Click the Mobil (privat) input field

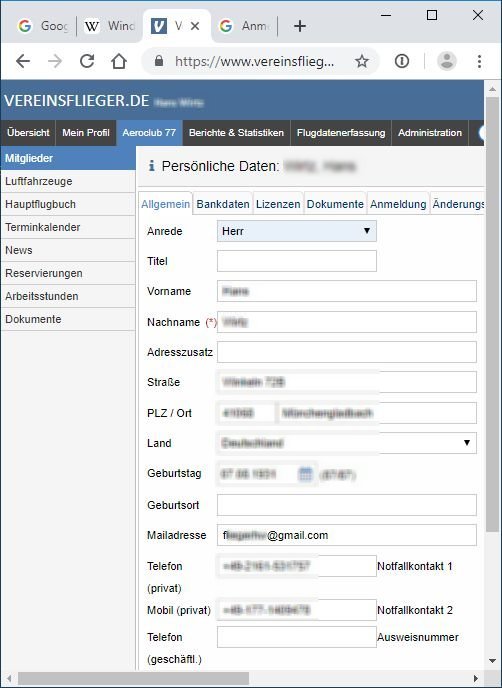pyautogui.click(x=297, y=610)
